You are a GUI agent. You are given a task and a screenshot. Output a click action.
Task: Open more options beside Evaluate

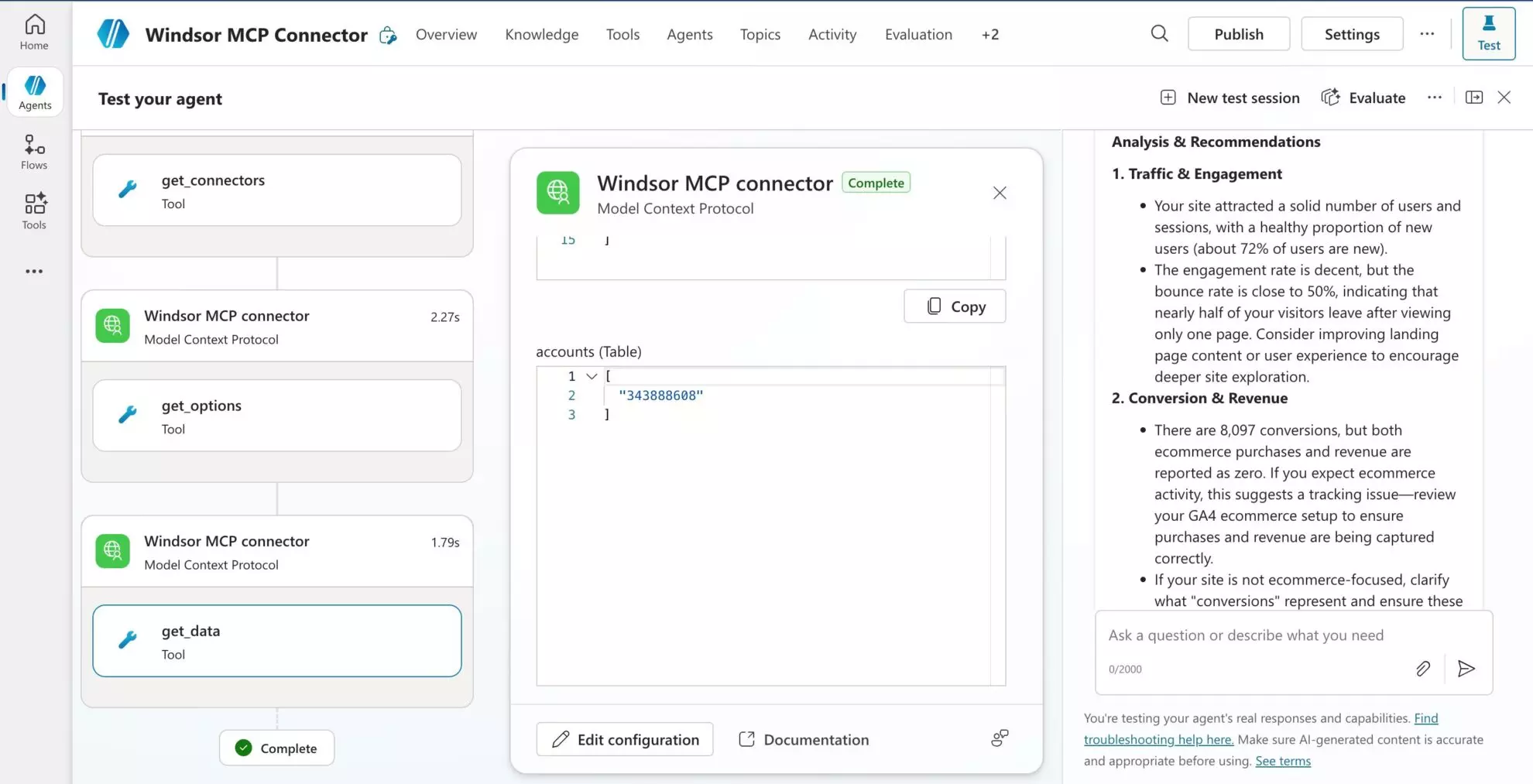[1434, 98]
